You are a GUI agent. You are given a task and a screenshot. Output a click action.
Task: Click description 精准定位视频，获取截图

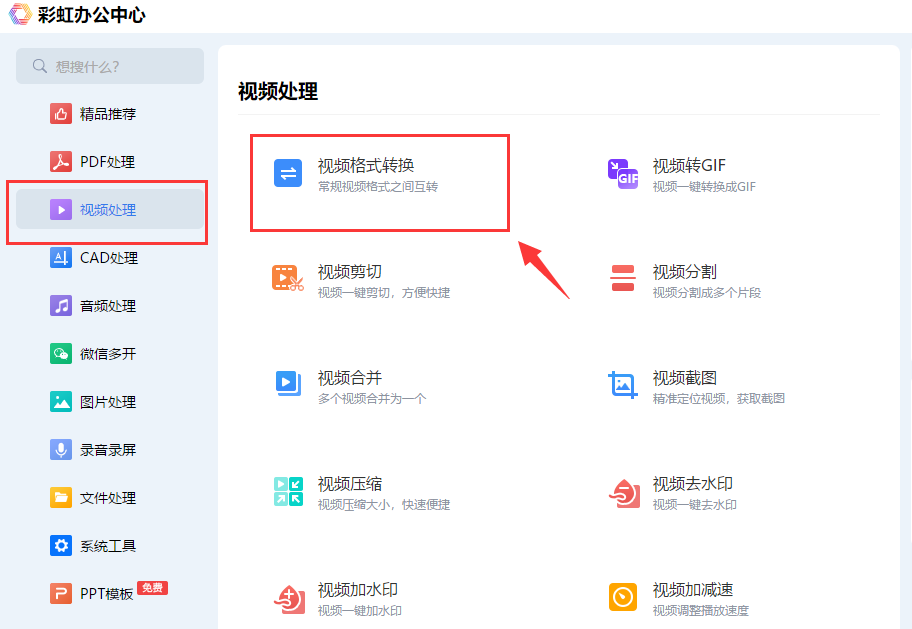point(719,399)
